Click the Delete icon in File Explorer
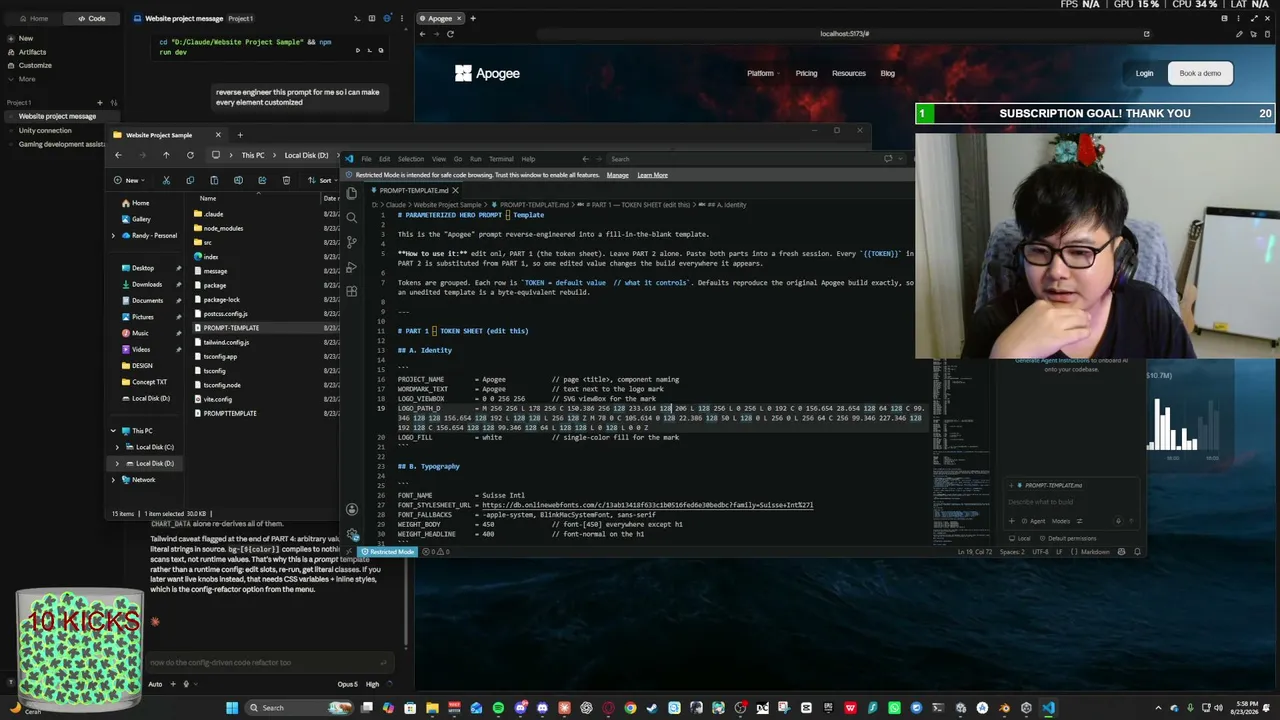Screen dimensions: 1280x720 (x=286, y=180)
